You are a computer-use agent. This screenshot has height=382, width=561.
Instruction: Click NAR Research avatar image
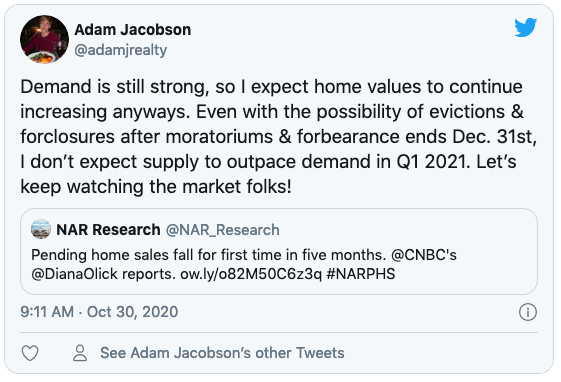[41, 229]
